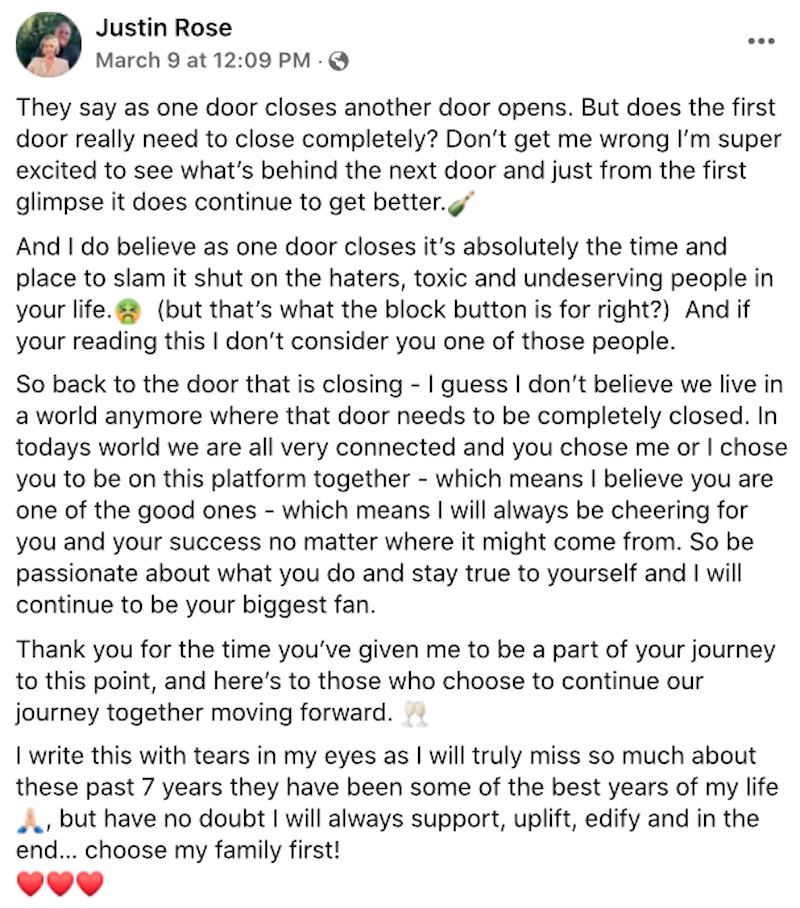Click the globe public-audience icon
Viewport: 800px width, 908px height.
coord(338,61)
